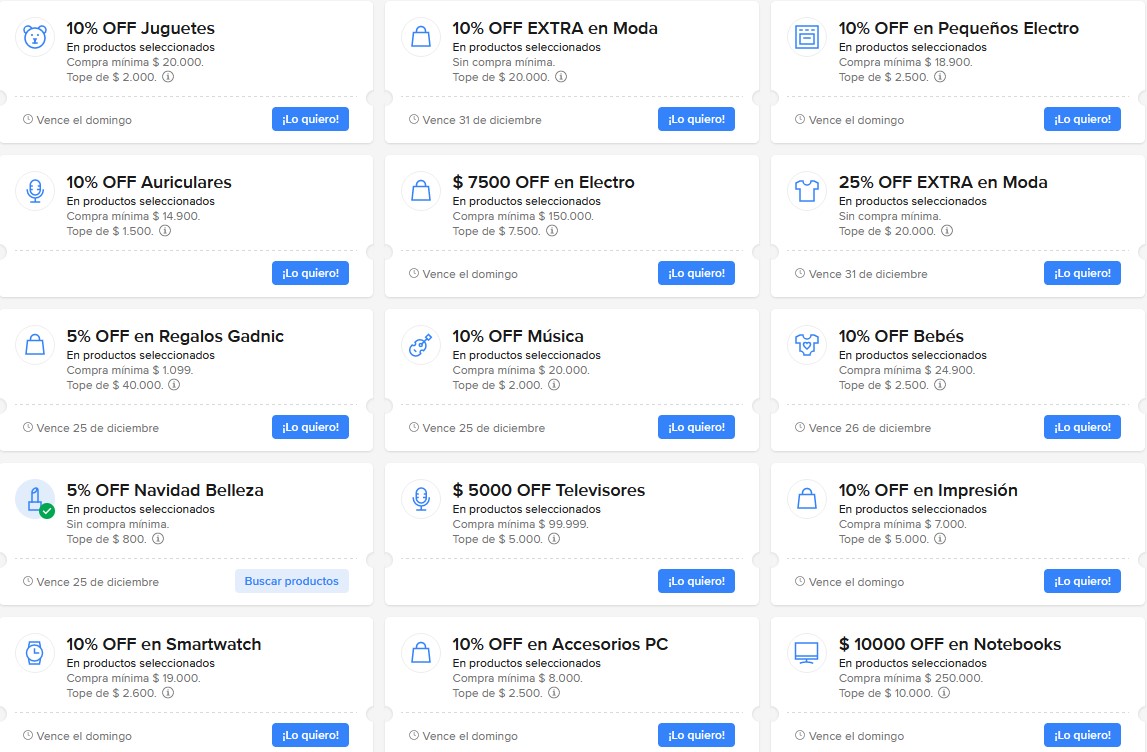Select the appliance icon on Pequeños Electro coupon

point(806,36)
